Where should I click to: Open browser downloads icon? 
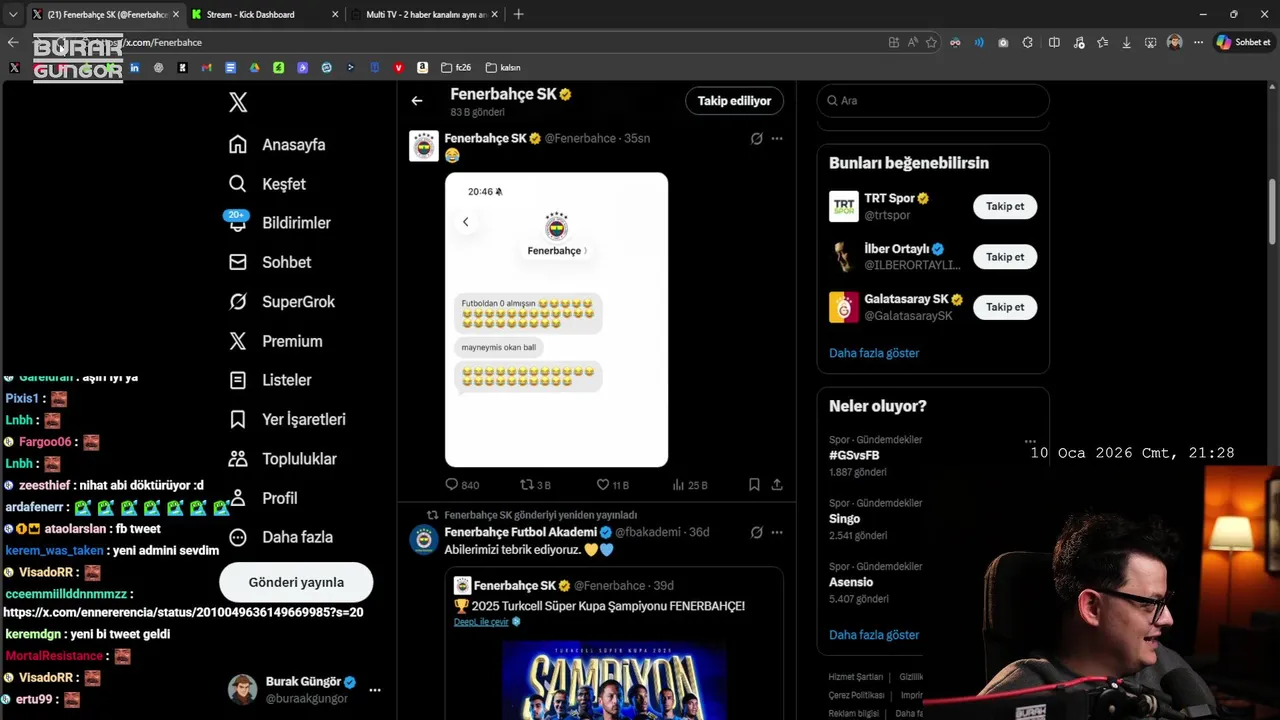[x=1127, y=42]
